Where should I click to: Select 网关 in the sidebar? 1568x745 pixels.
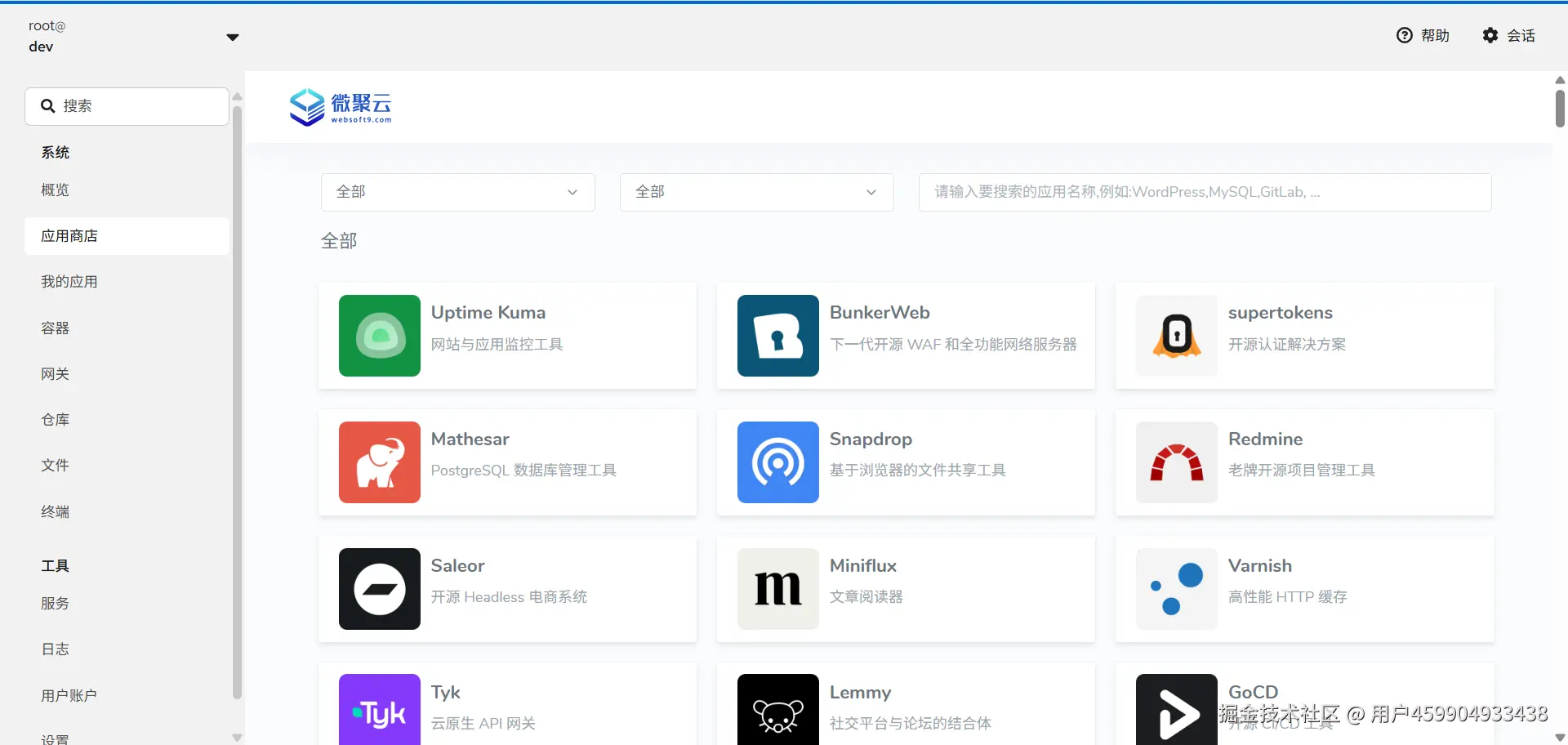127,374
